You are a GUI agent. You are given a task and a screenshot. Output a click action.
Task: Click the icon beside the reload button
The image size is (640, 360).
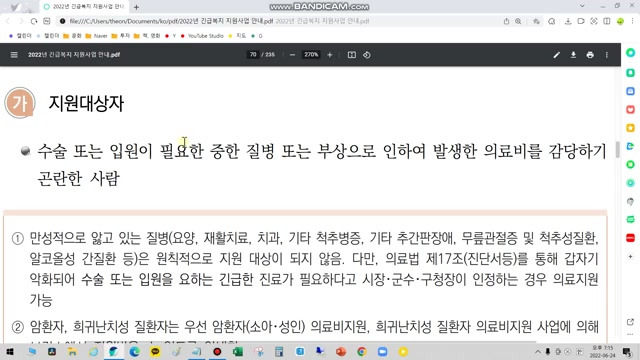click(47, 21)
